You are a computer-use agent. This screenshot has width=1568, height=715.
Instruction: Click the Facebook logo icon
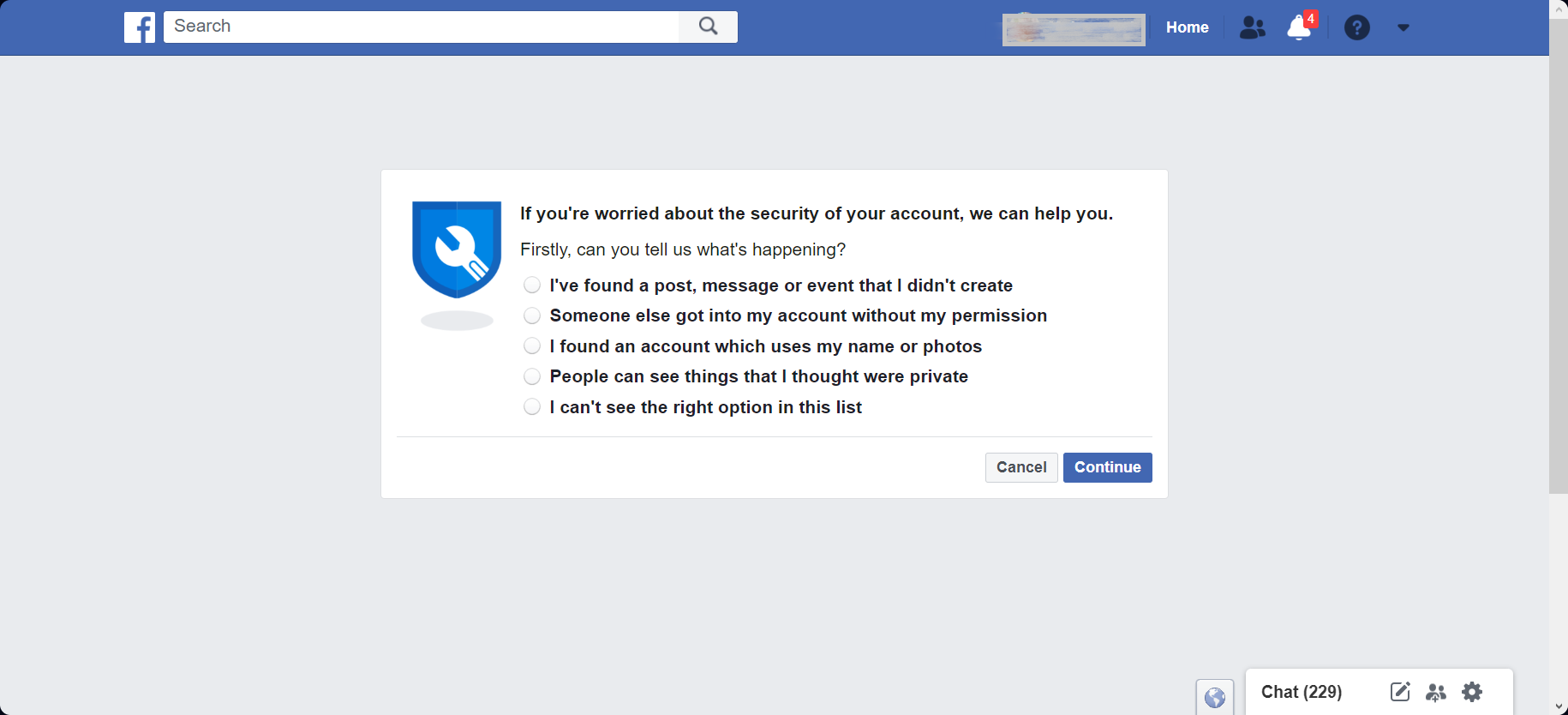click(x=140, y=27)
